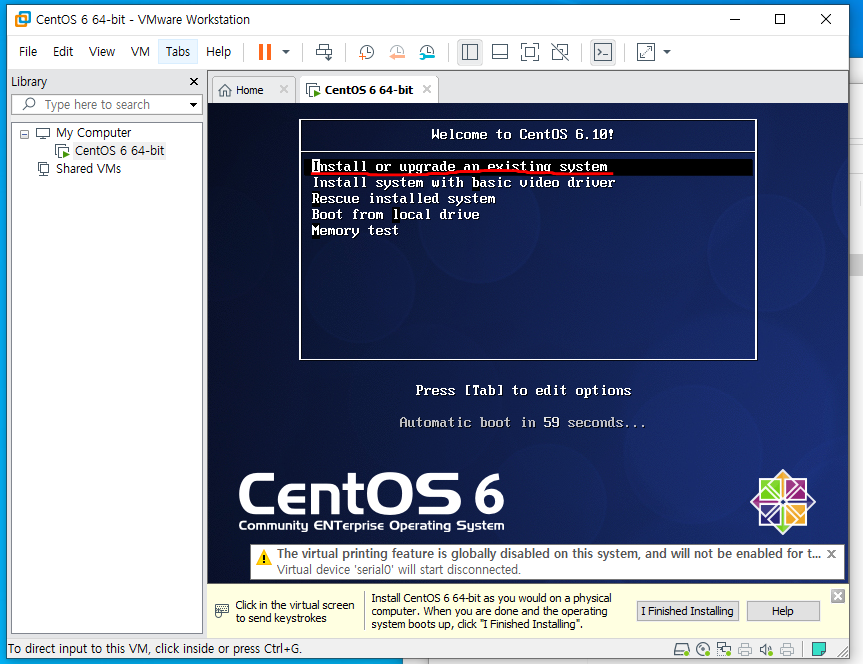Select 'Memory test' boot entry
This screenshot has height=664, width=863.
pyautogui.click(x=355, y=231)
